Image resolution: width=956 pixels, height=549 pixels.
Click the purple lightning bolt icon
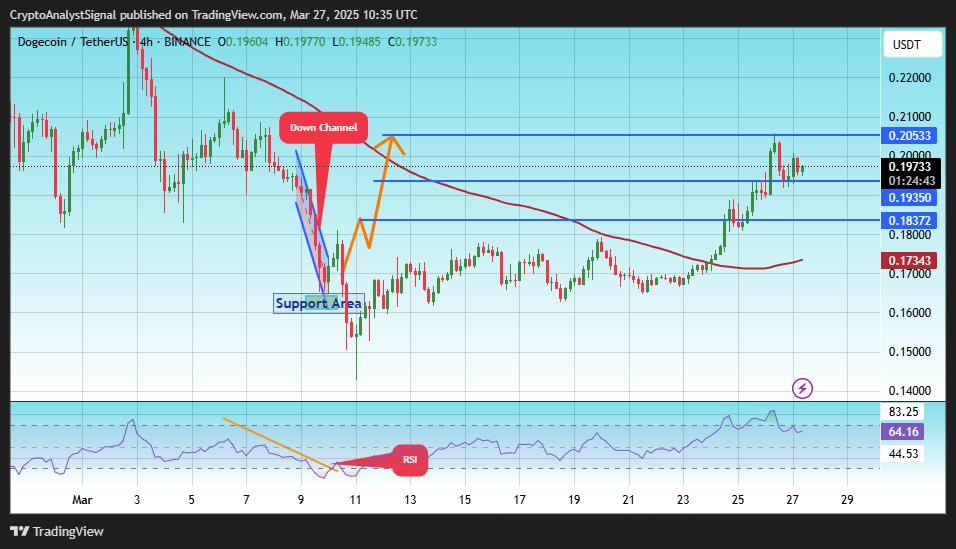(802, 388)
